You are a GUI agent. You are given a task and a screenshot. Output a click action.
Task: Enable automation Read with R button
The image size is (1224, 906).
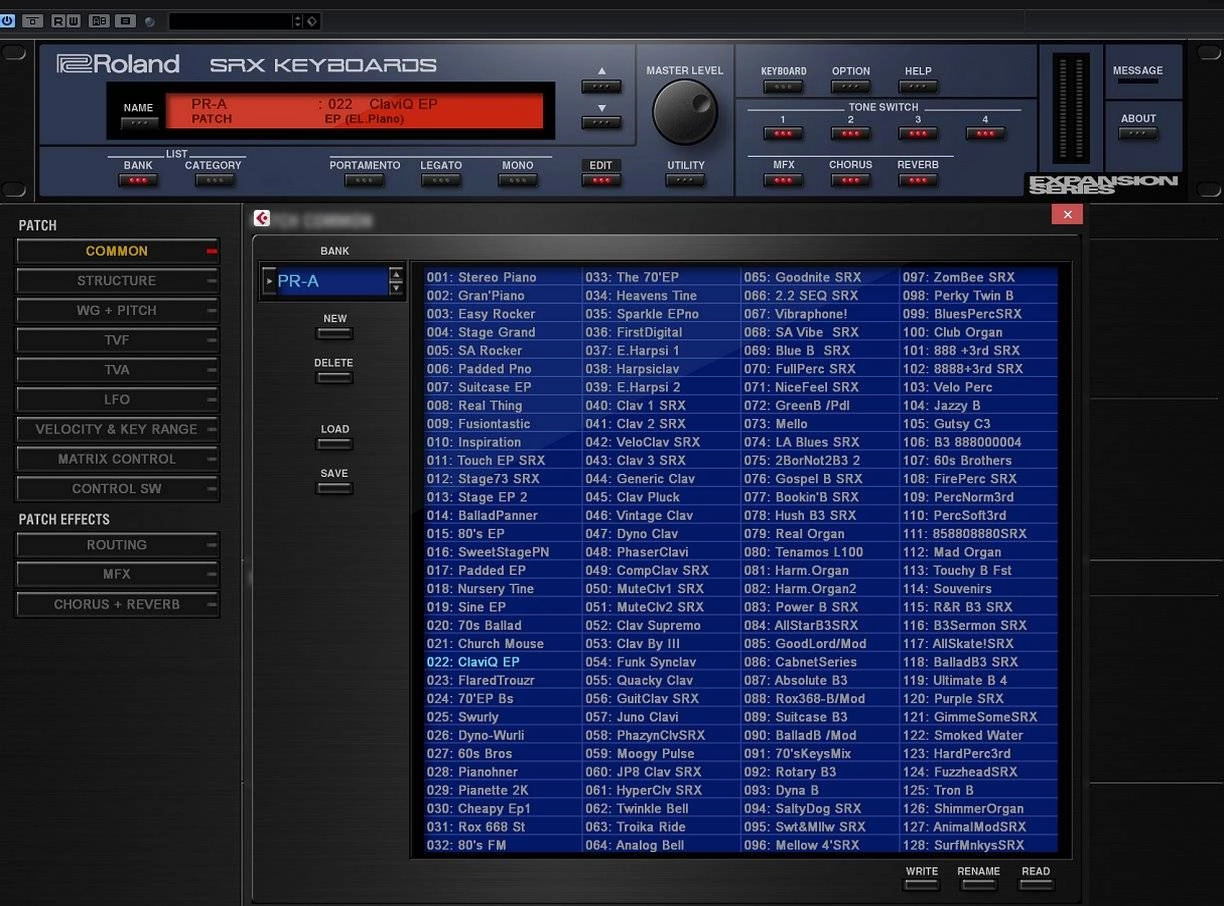pos(58,20)
